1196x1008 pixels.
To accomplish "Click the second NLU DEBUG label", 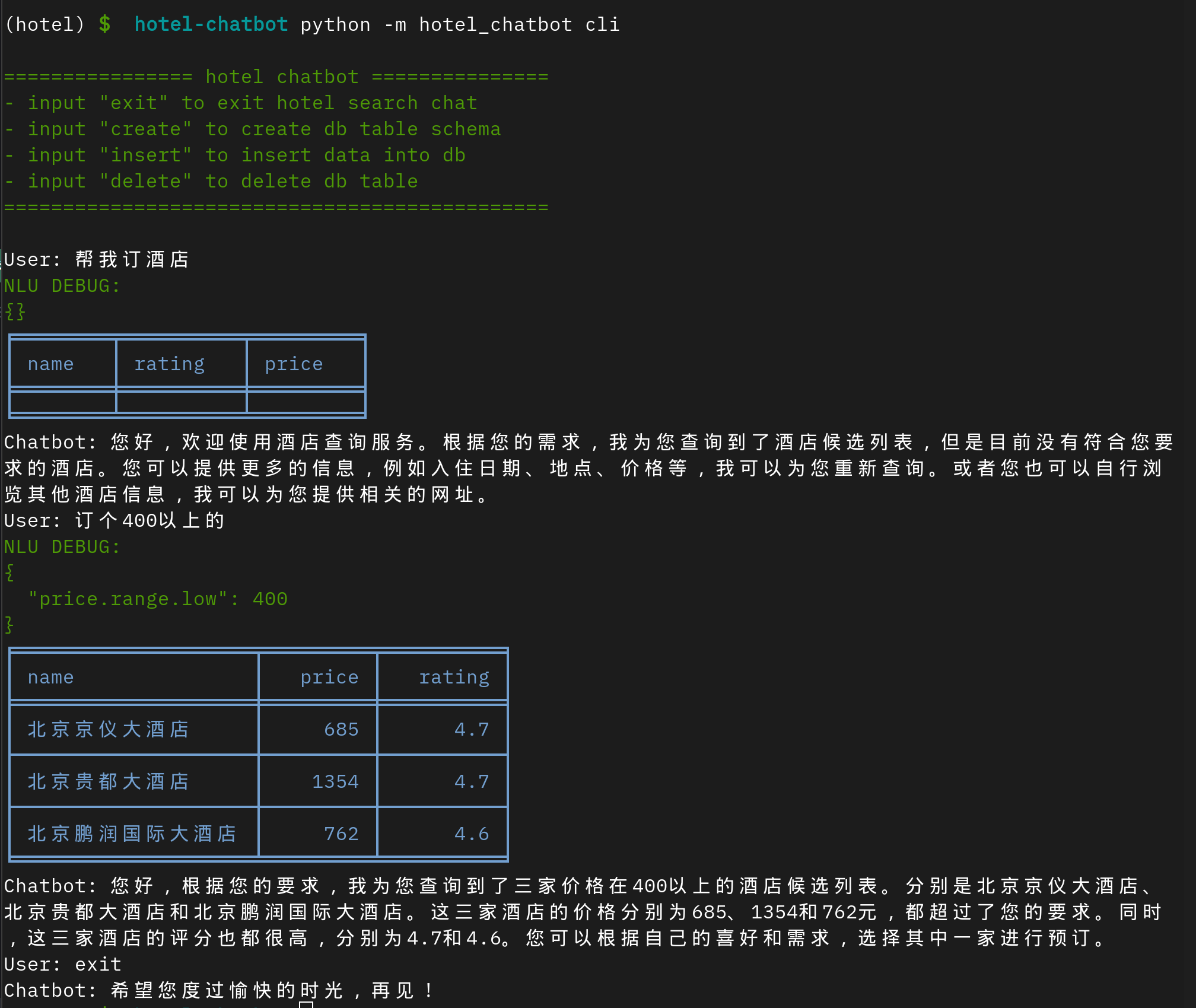I will (x=62, y=546).
